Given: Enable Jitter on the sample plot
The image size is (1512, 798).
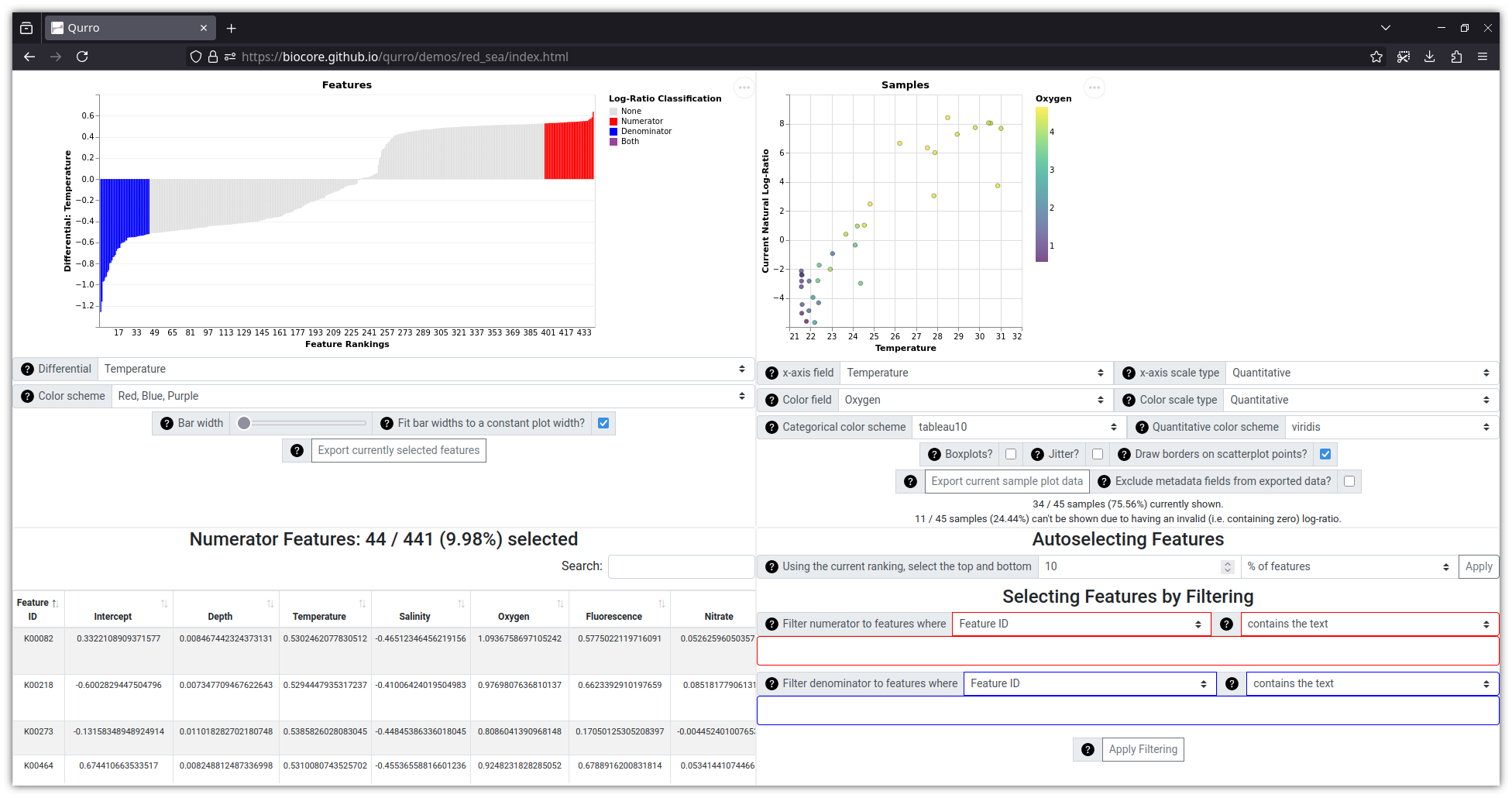Looking at the screenshot, I should click(x=1098, y=454).
